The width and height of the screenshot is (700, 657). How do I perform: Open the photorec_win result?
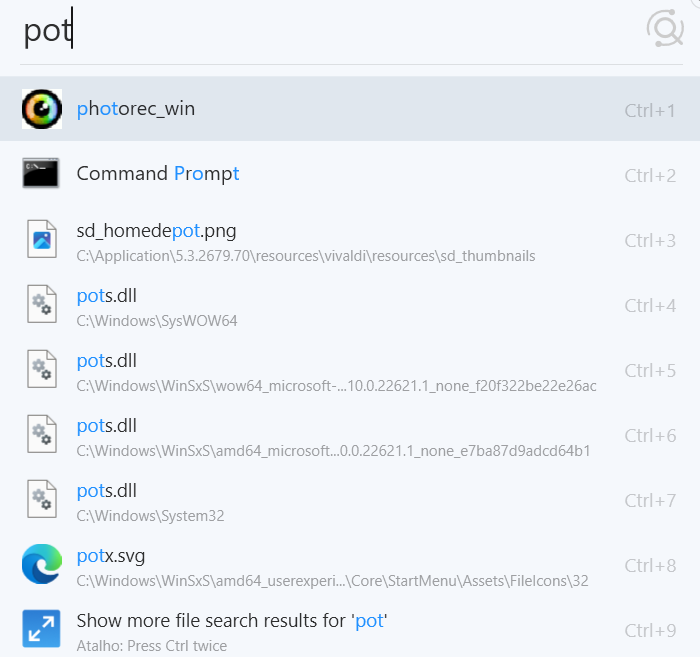350,109
